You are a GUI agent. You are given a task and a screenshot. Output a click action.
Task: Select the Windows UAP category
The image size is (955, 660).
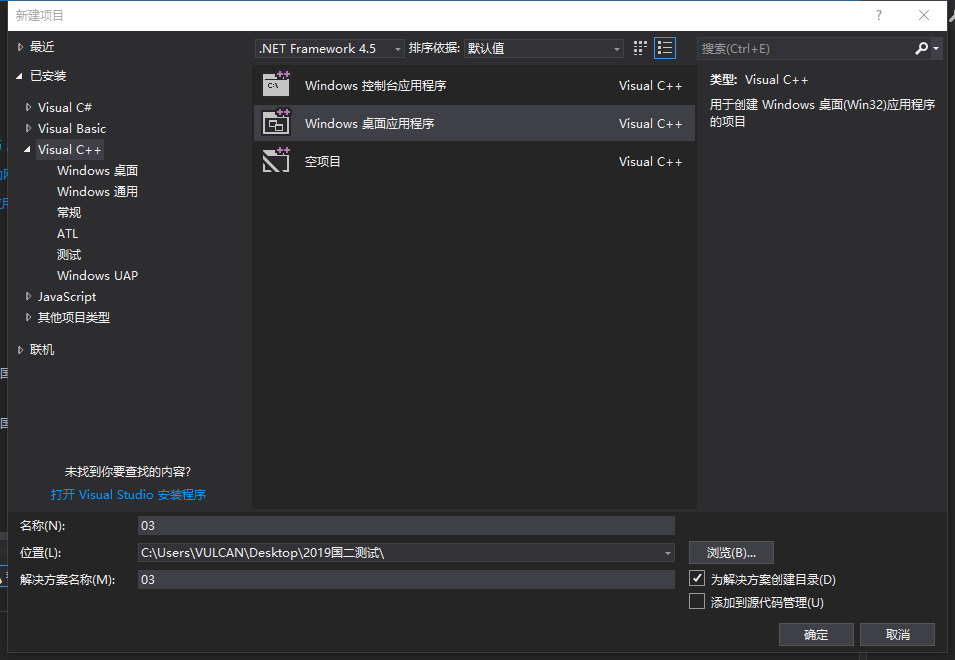97,276
